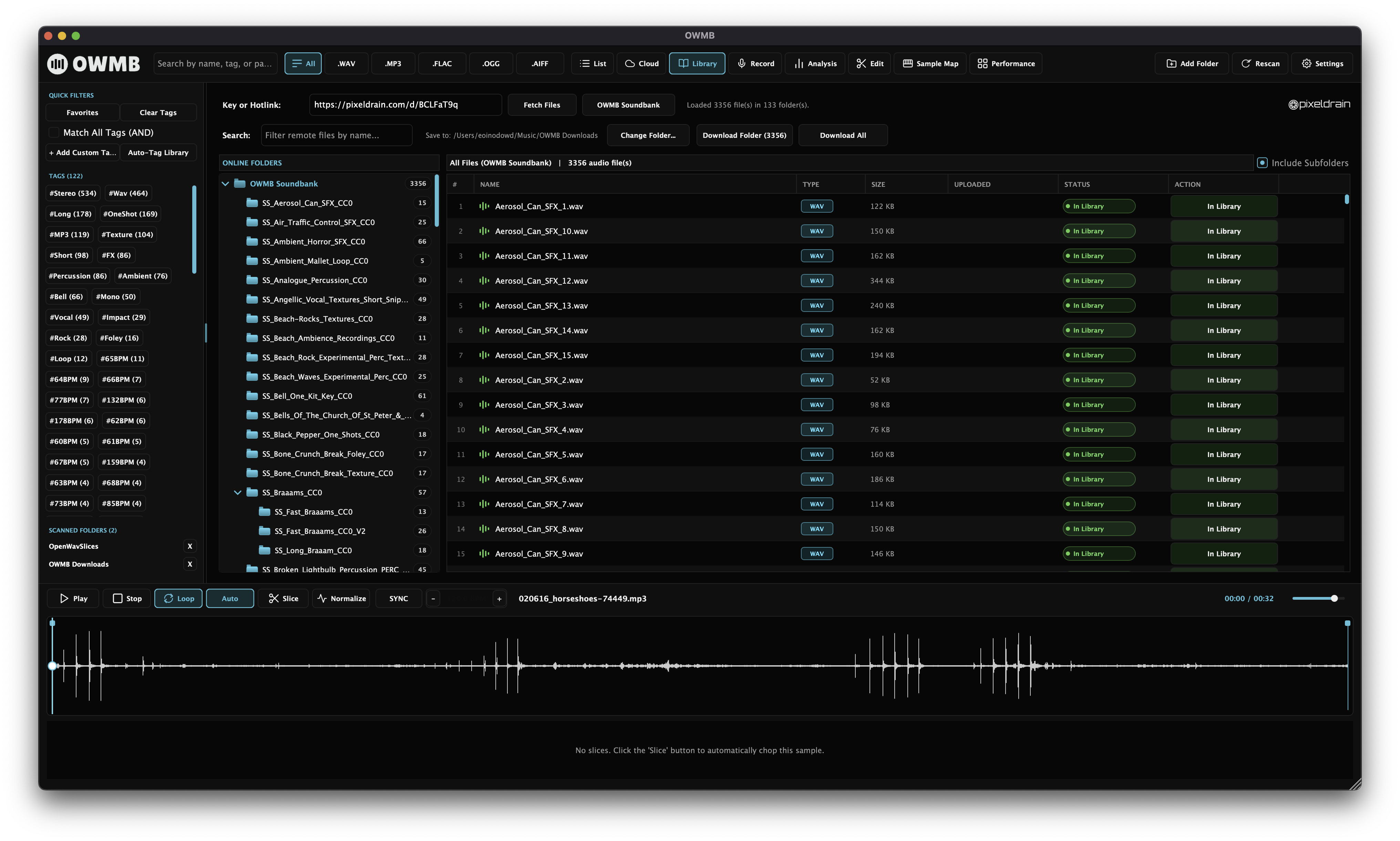Decrease tempo with minus button
Screen dimensions: 1400x841
point(433,598)
